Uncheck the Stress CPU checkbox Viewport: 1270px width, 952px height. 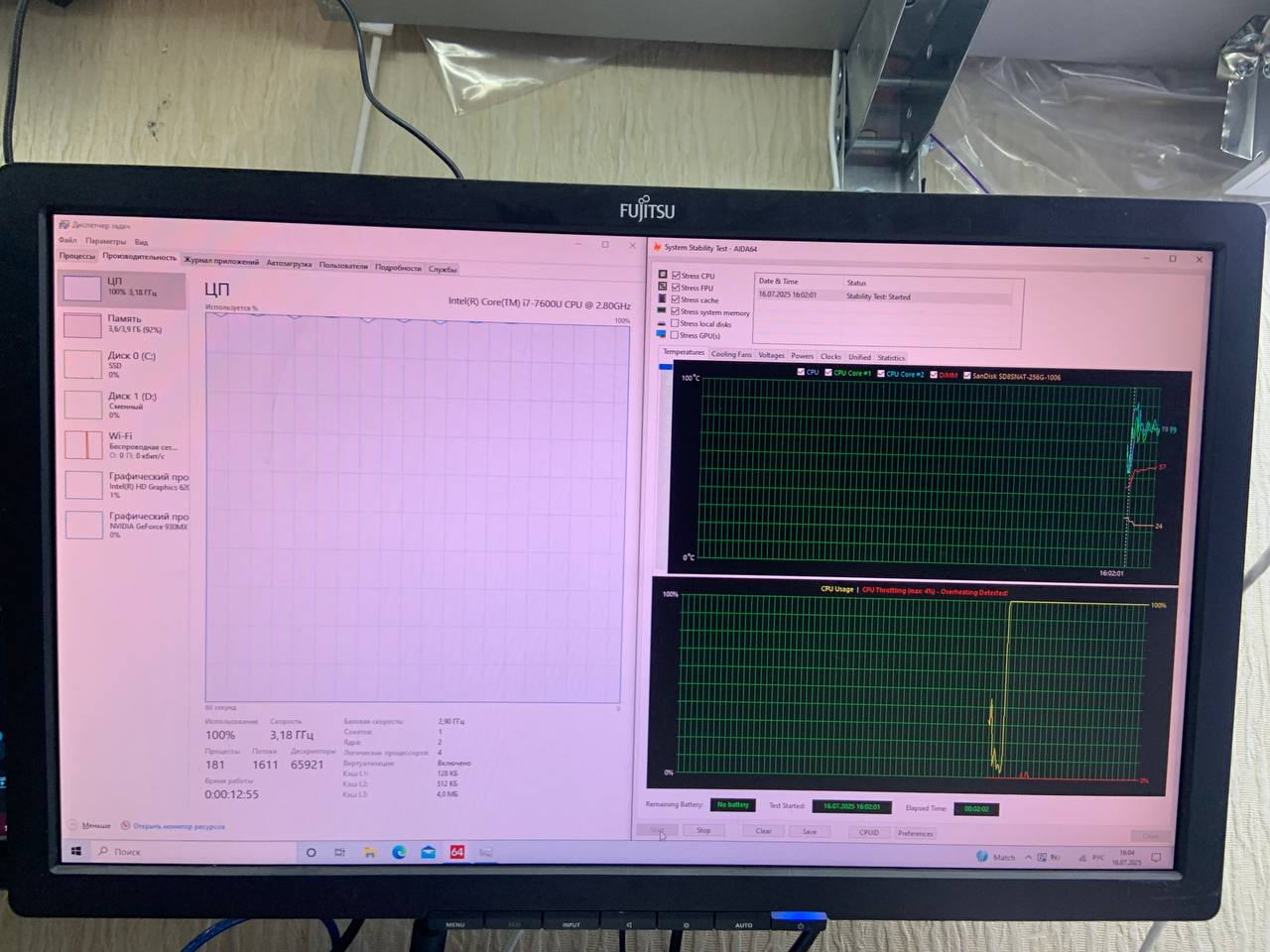click(676, 276)
